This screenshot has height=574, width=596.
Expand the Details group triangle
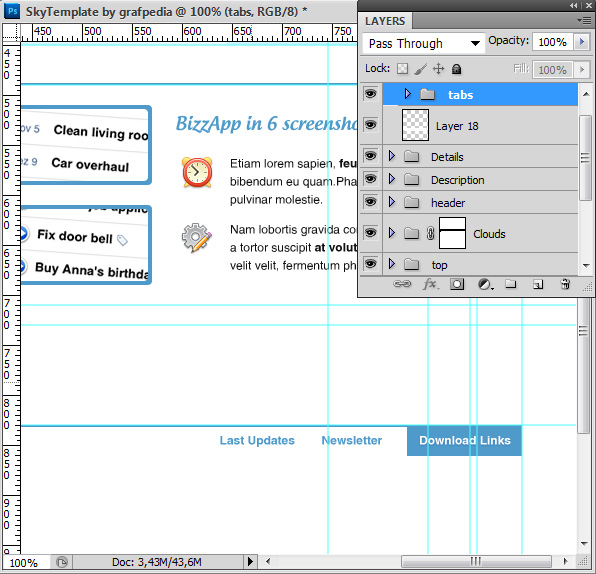[x=392, y=156]
